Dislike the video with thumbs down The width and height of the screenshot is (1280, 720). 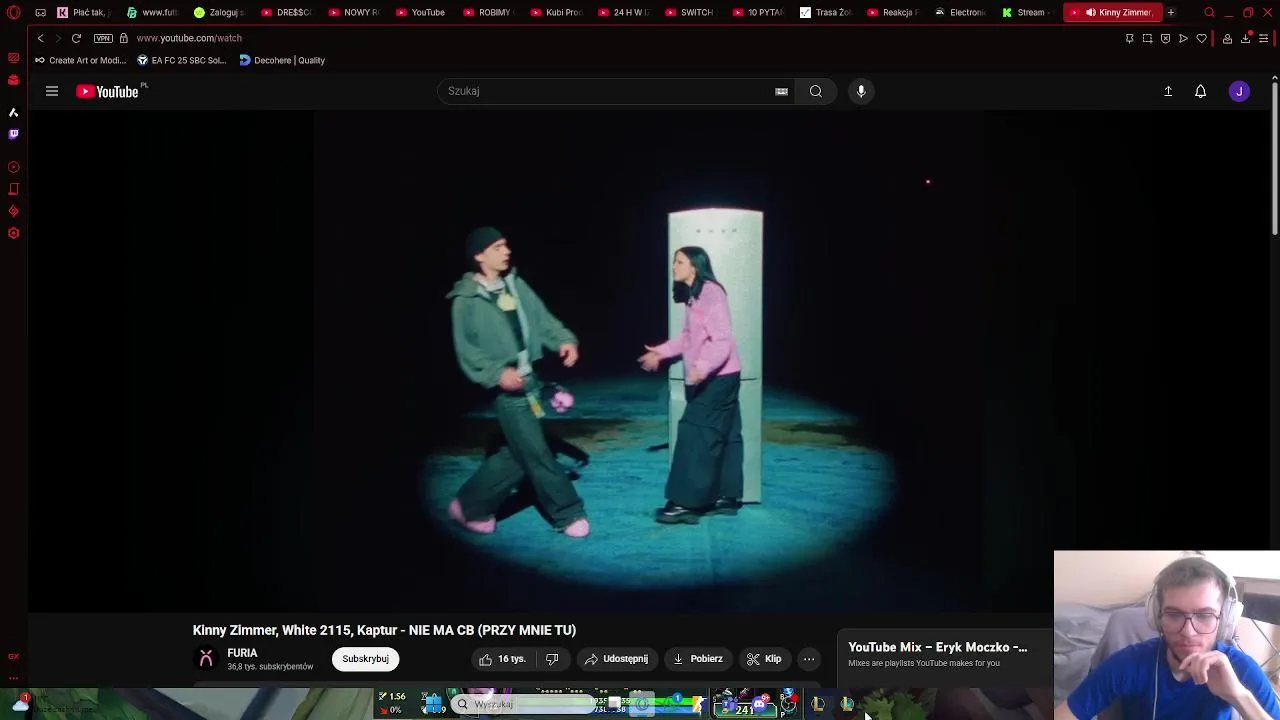pyautogui.click(x=552, y=659)
